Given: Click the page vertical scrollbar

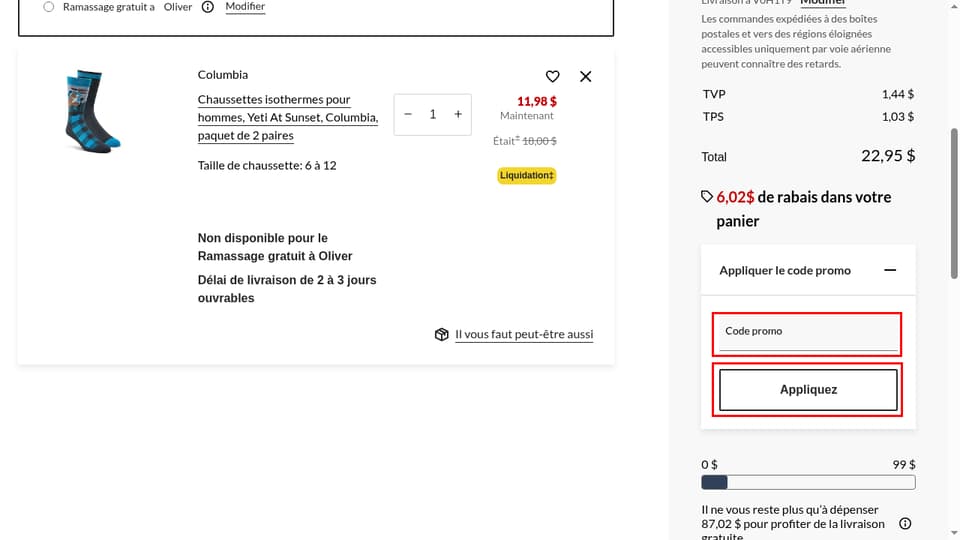Looking at the screenshot, I should click(954, 204).
